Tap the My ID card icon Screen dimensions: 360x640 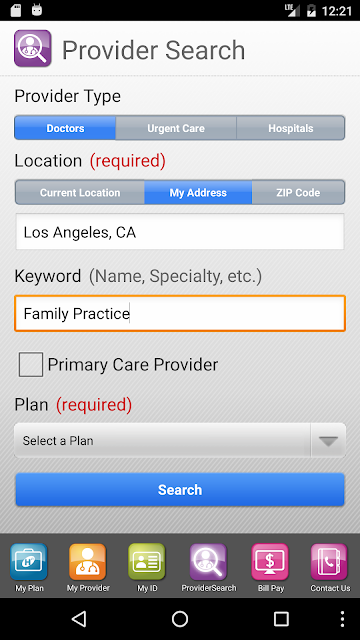coord(147,562)
